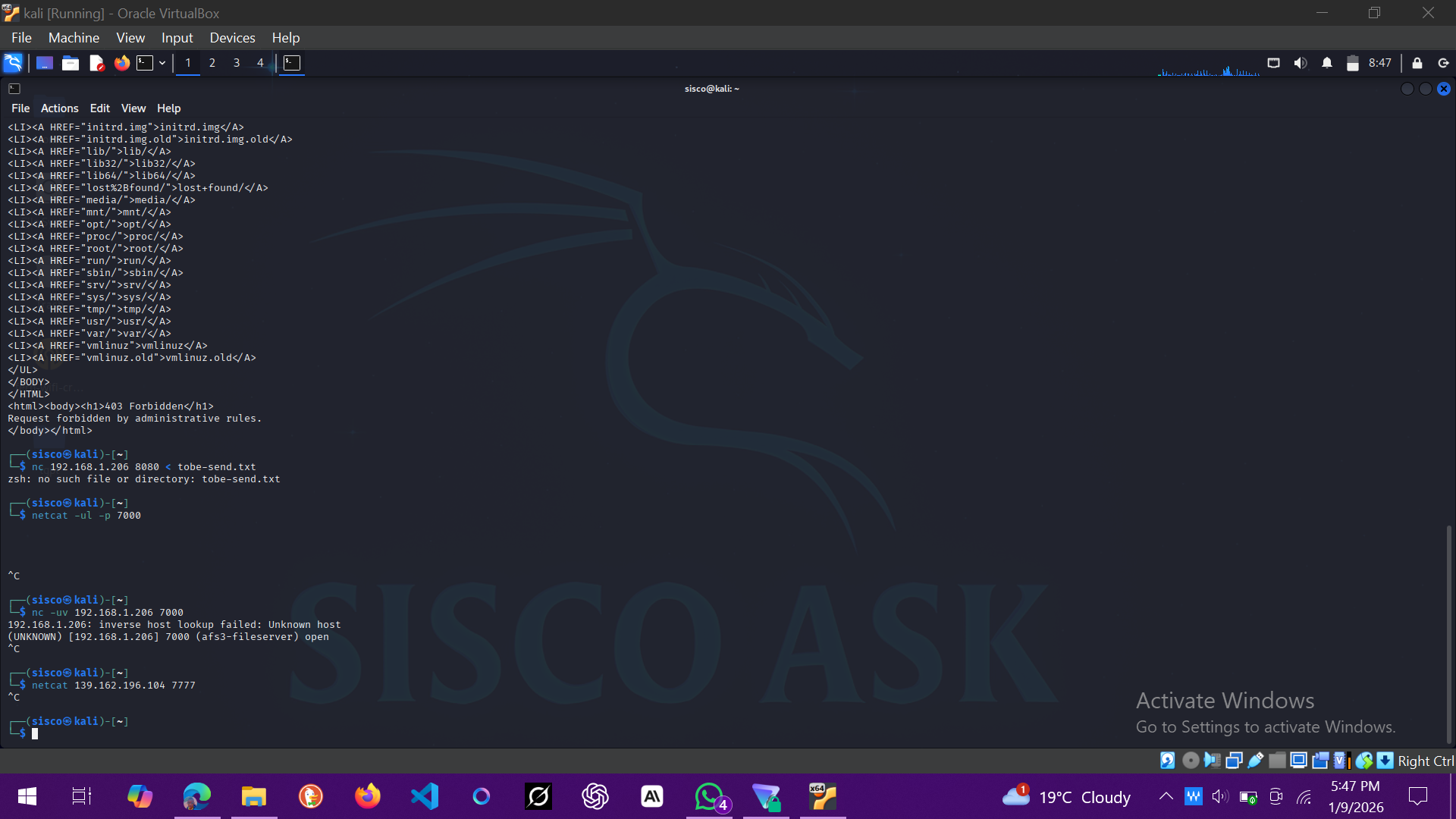Click the Right Ctrl host key label
The image size is (1456, 819).
tap(1426, 761)
